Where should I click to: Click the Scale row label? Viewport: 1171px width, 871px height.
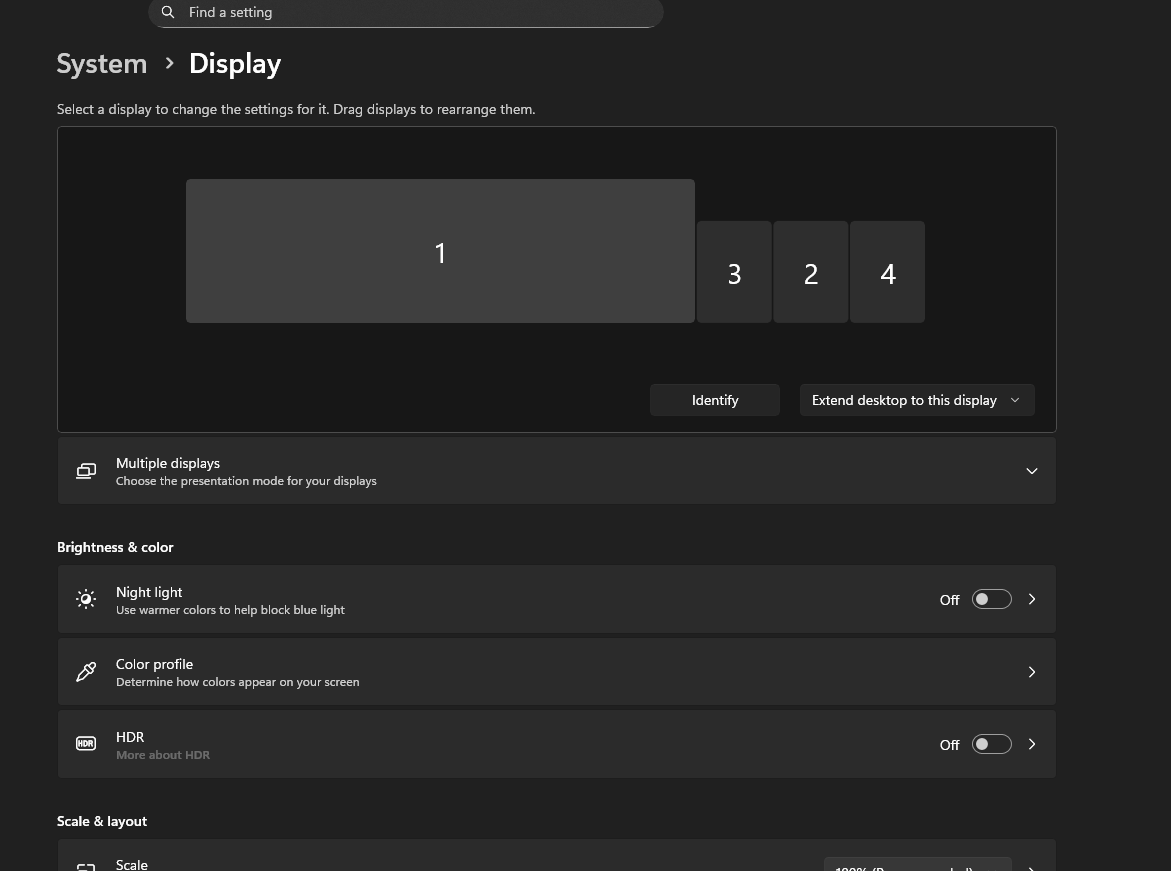[131, 864]
